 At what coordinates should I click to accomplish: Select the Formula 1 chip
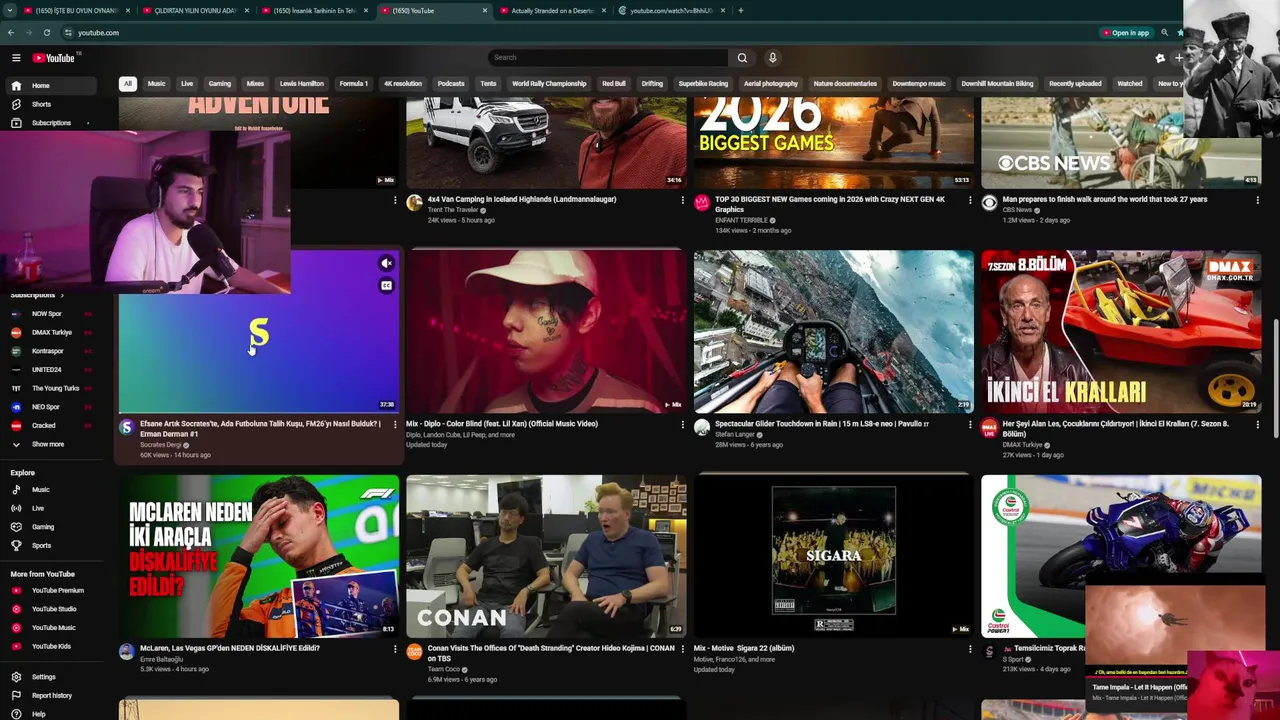click(x=354, y=84)
